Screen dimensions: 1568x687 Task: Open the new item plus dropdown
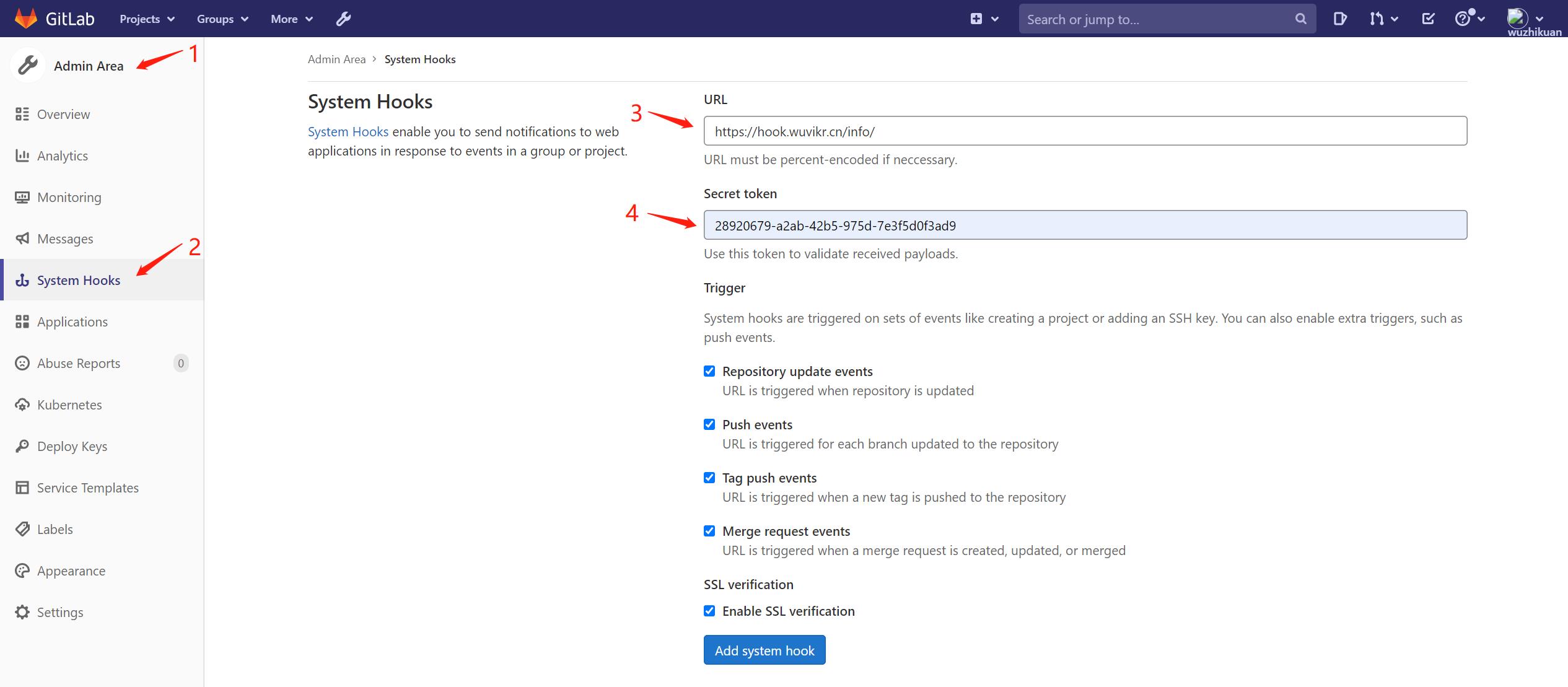[984, 19]
